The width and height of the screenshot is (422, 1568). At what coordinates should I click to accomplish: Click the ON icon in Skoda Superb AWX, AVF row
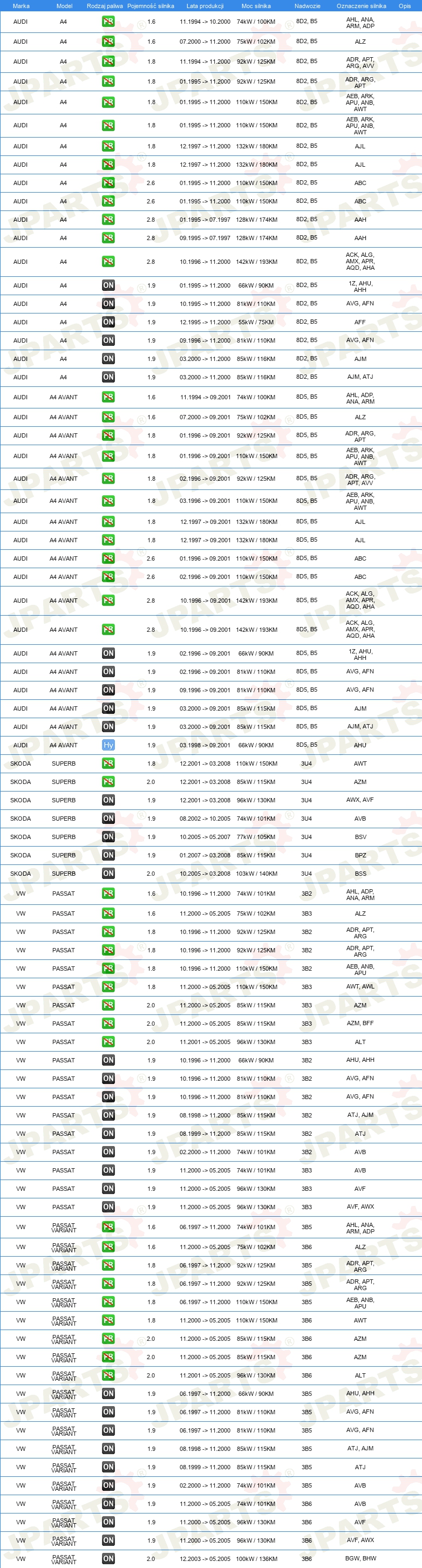click(108, 800)
